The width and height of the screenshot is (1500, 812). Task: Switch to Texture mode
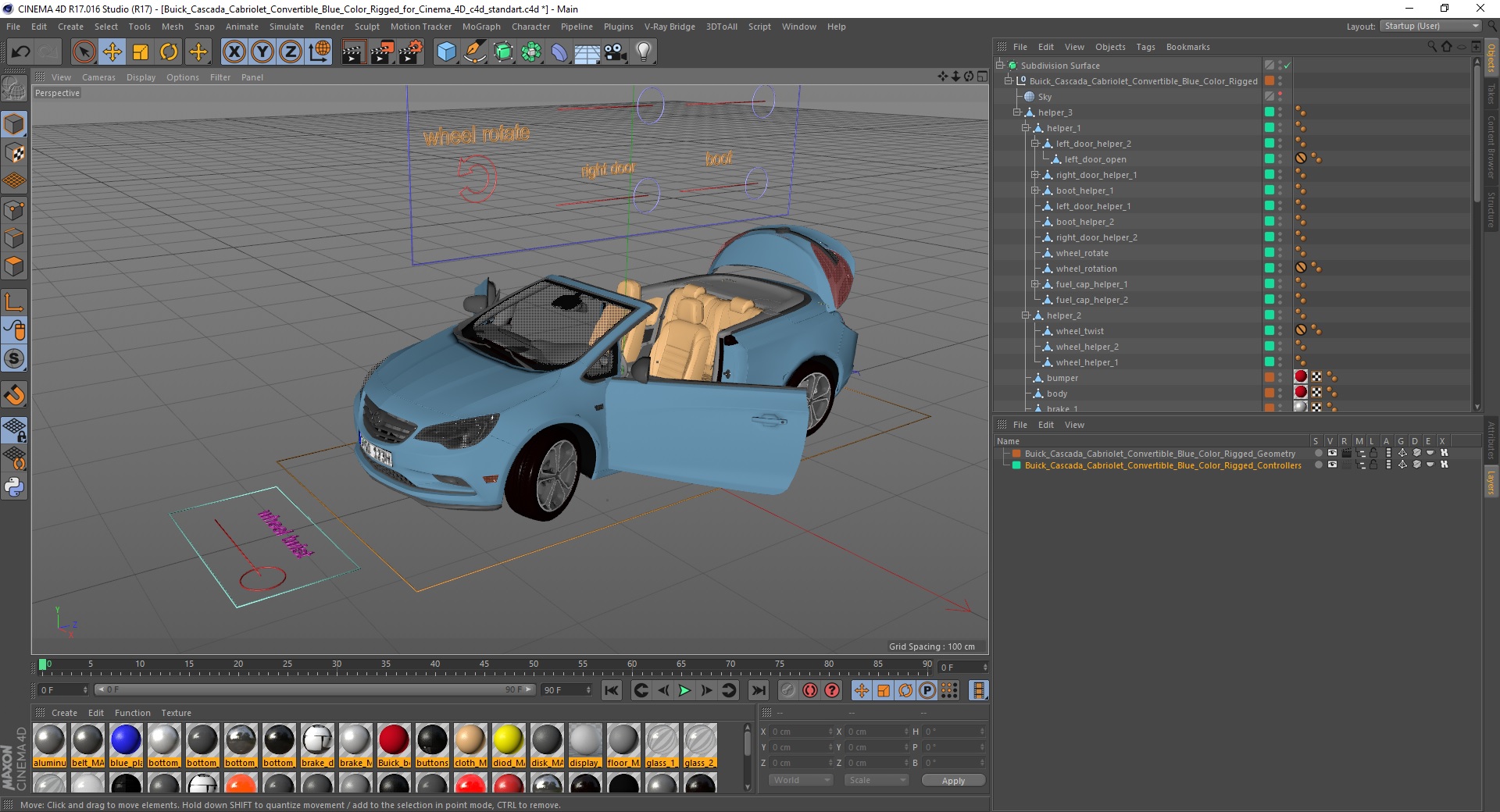coord(14,153)
